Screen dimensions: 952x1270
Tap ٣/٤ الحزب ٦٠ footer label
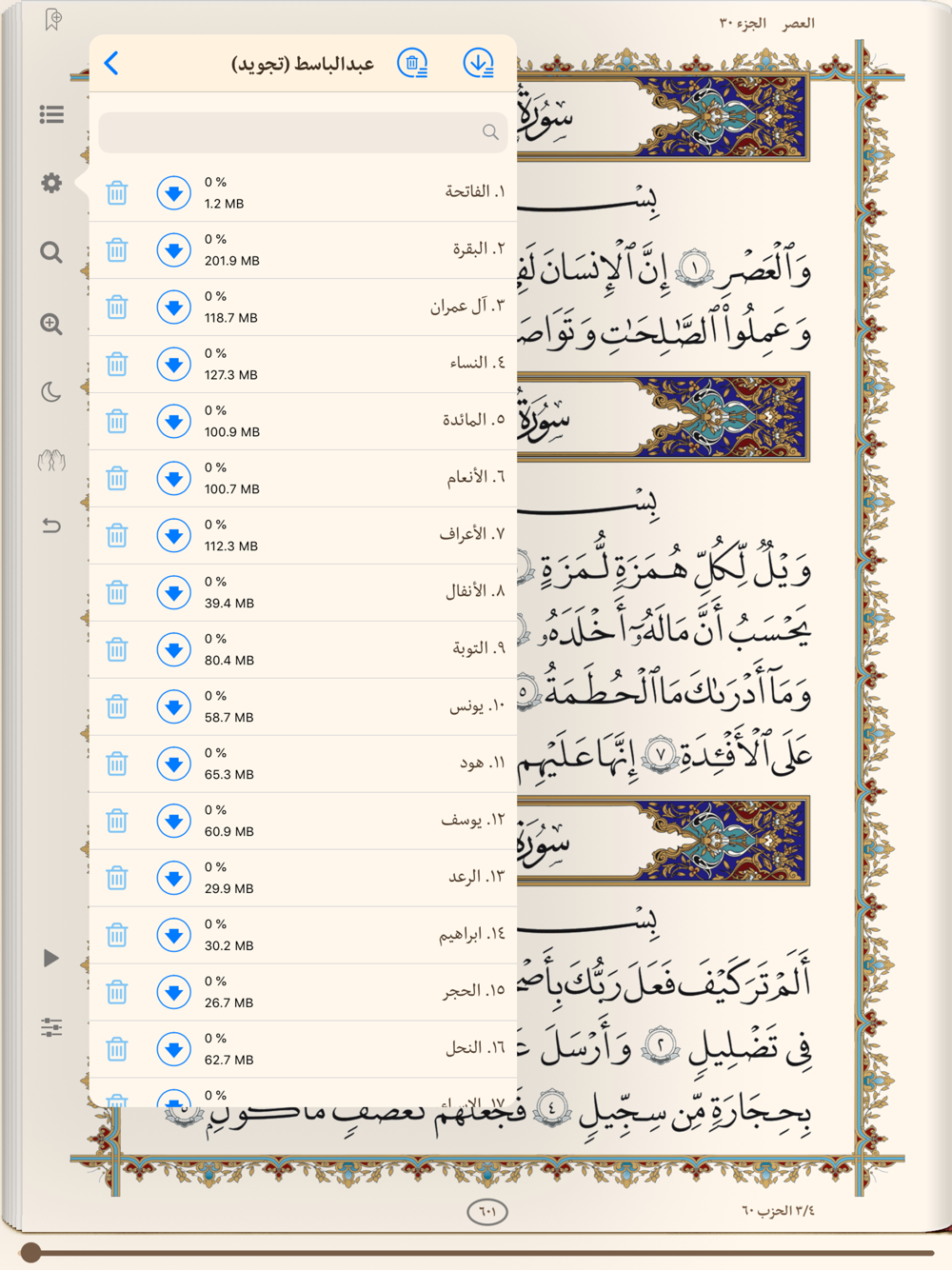pyautogui.click(x=779, y=1210)
